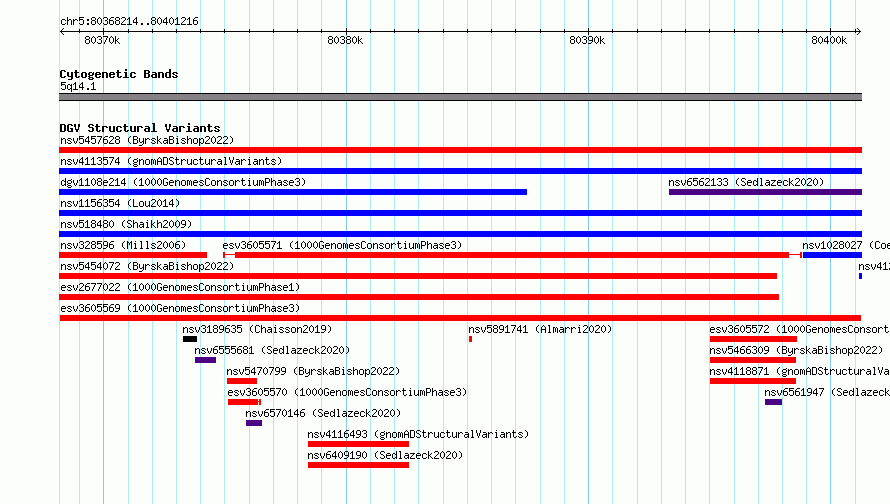Click the red bar under esv2677022
Viewport: 890px width, 504px height.
coord(419,297)
